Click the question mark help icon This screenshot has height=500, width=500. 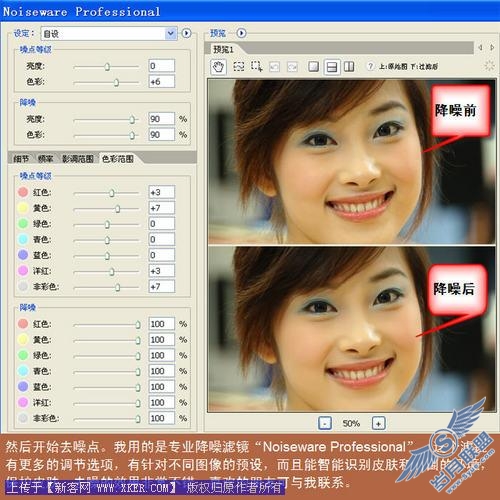pyautogui.click(x=370, y=66)
